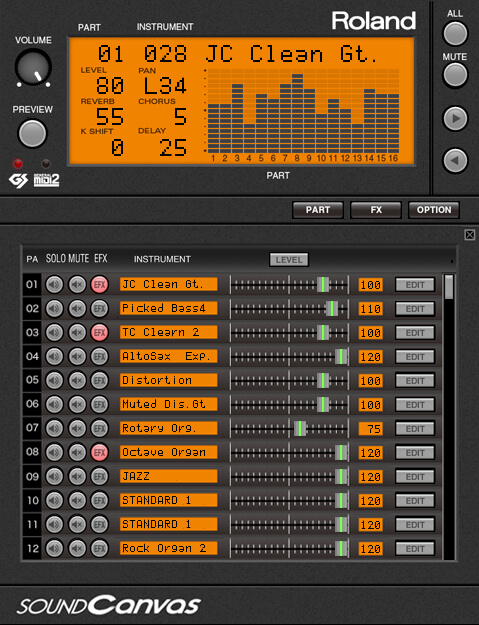Click the round PREVIEW button
This screenshot has height=625, width=479.
(x=32, y=133)
